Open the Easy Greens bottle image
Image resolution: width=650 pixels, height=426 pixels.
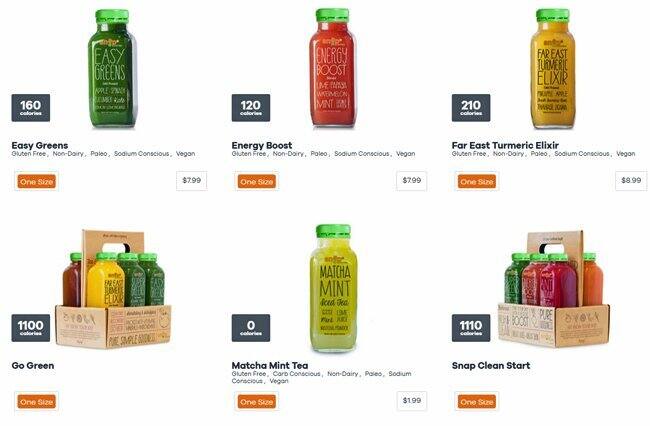112,68
